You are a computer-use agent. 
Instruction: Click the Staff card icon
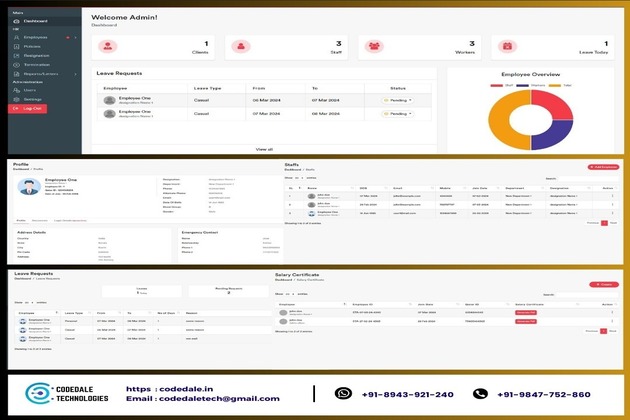(241, 46)
